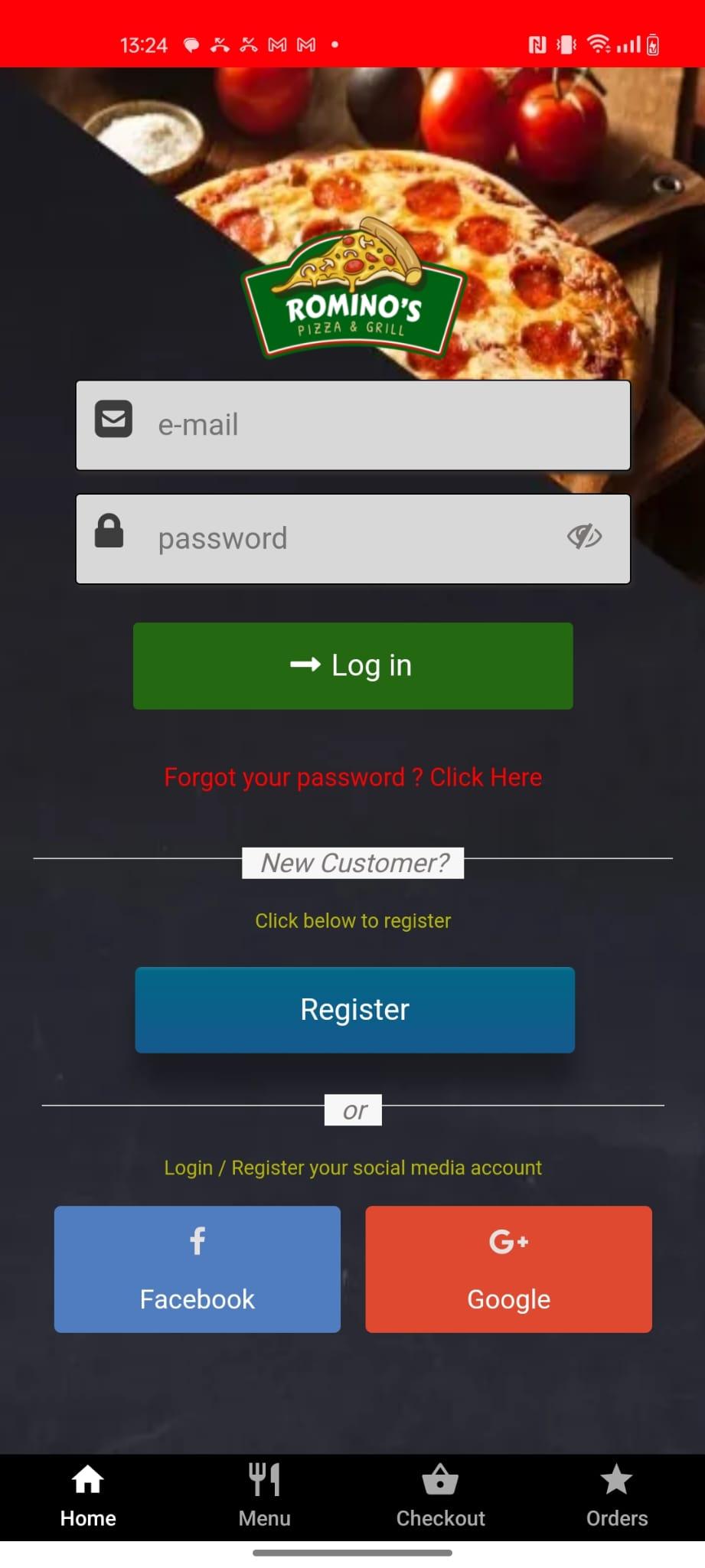Open the Orders star icon
The height and width of the screenshot is (1568, 705).
(616, 1479)
